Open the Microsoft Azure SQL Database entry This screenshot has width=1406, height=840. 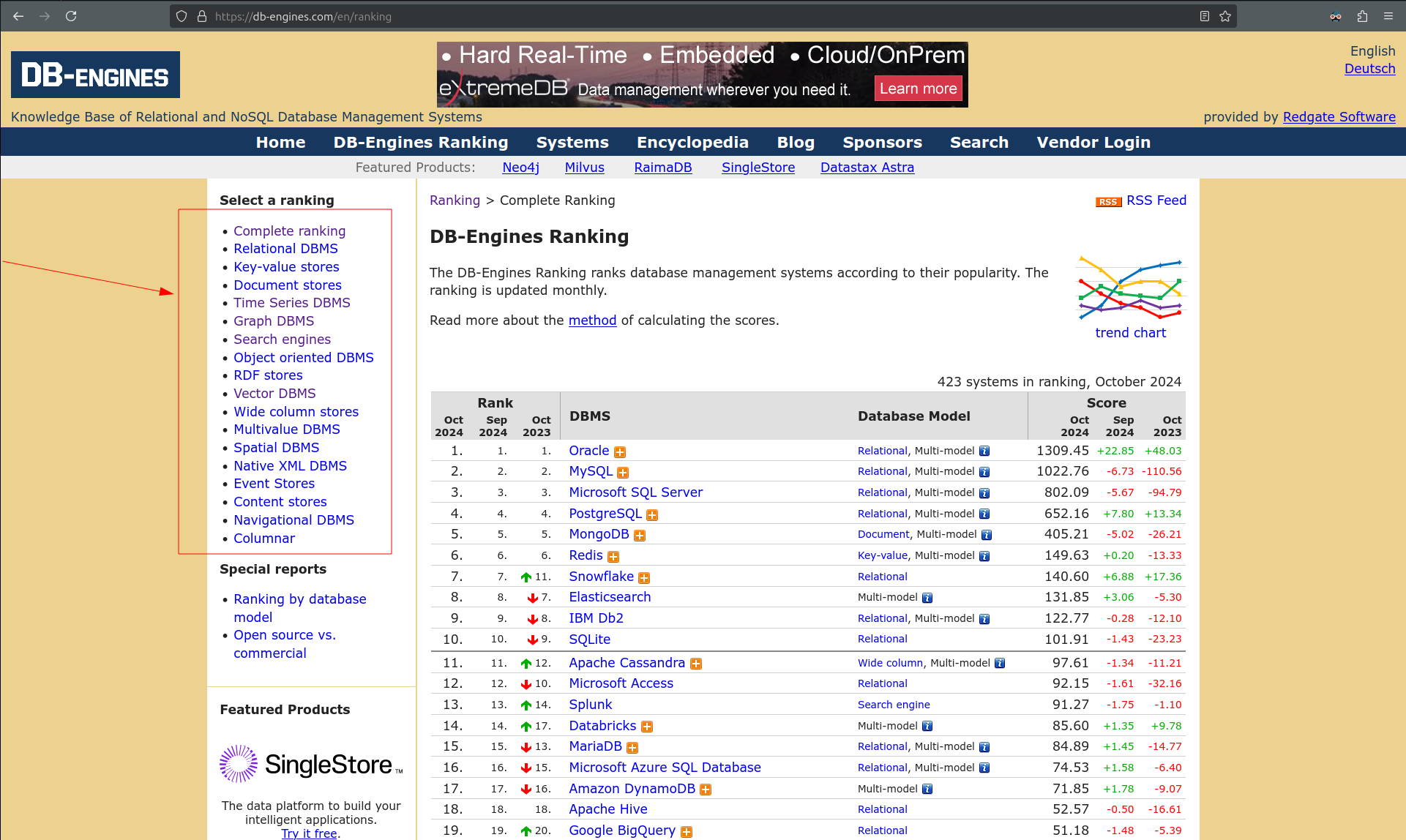coord(665,768)
